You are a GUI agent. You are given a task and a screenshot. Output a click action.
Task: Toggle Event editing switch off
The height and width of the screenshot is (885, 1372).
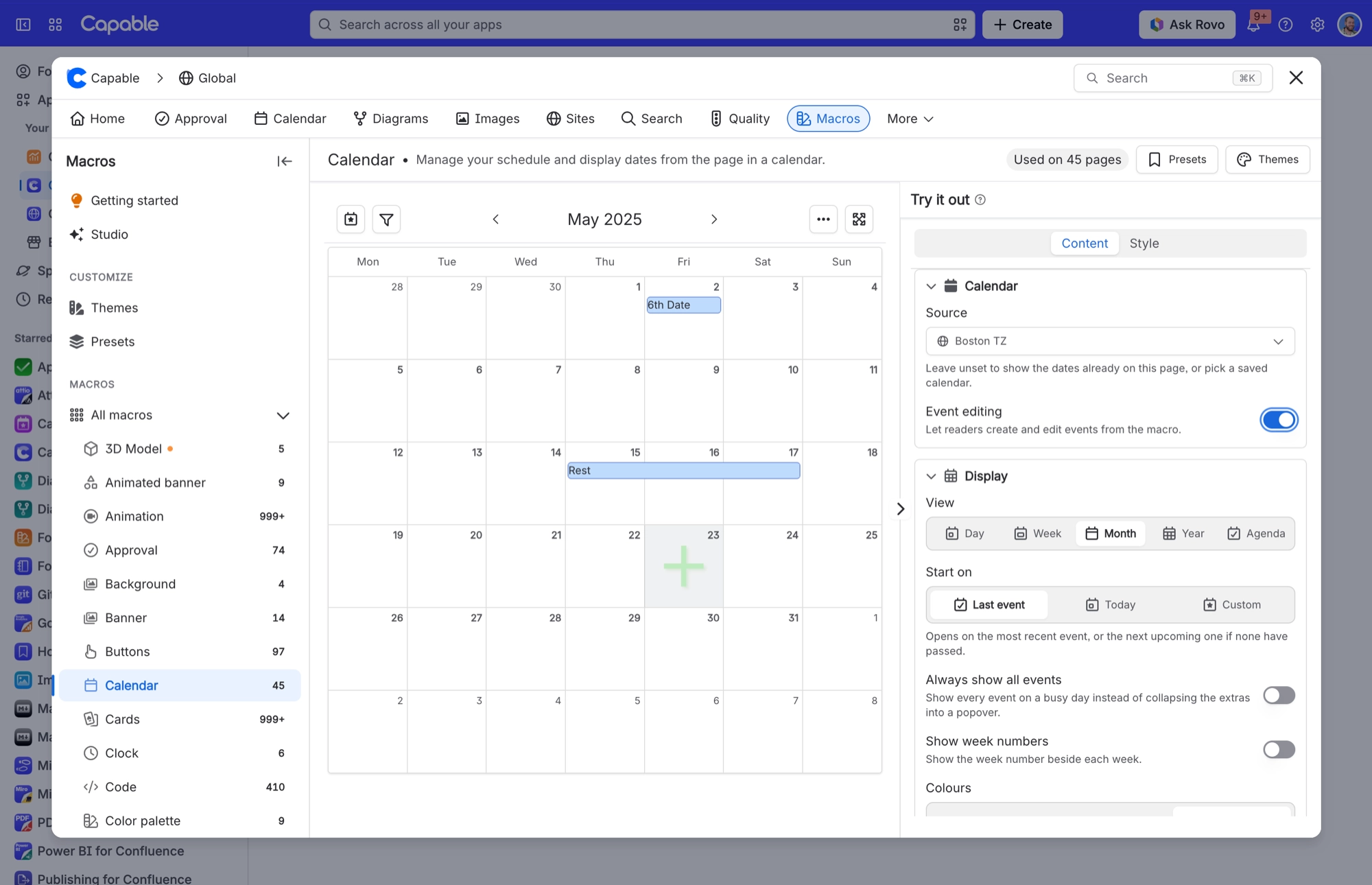pyautogui.click(x=1279, y=420)
